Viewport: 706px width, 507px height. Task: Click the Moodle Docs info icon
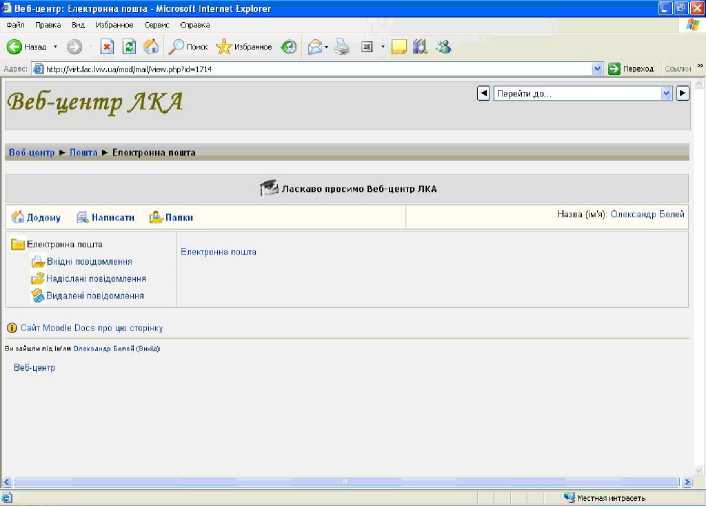click(x=12, y=328)
